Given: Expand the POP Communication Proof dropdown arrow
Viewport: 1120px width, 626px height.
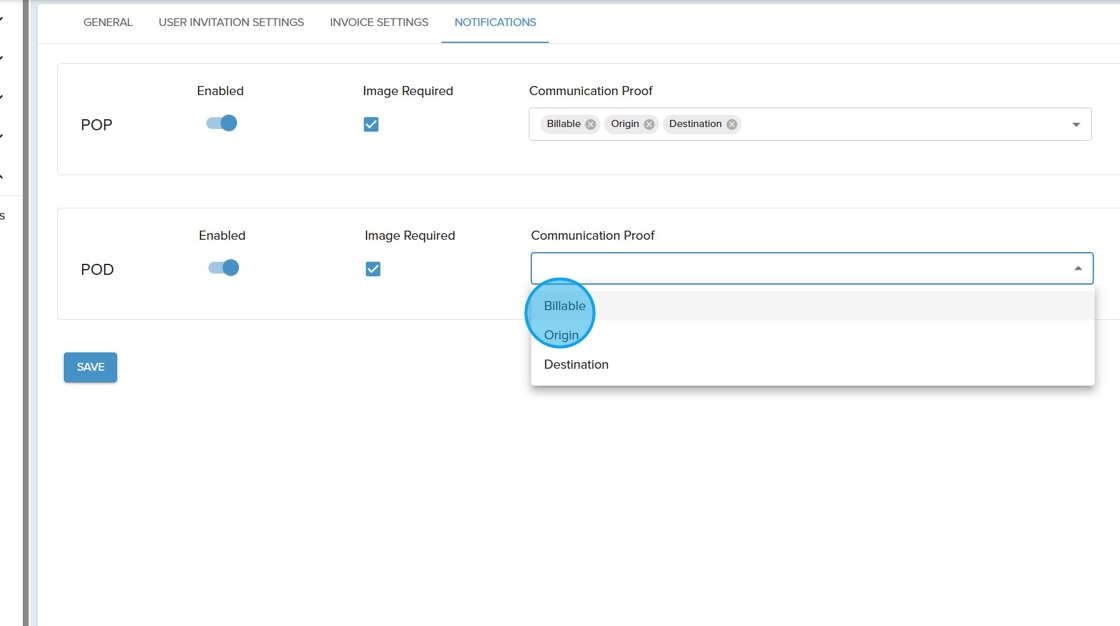Looking at the screenshot, I should click(1076, 125).
